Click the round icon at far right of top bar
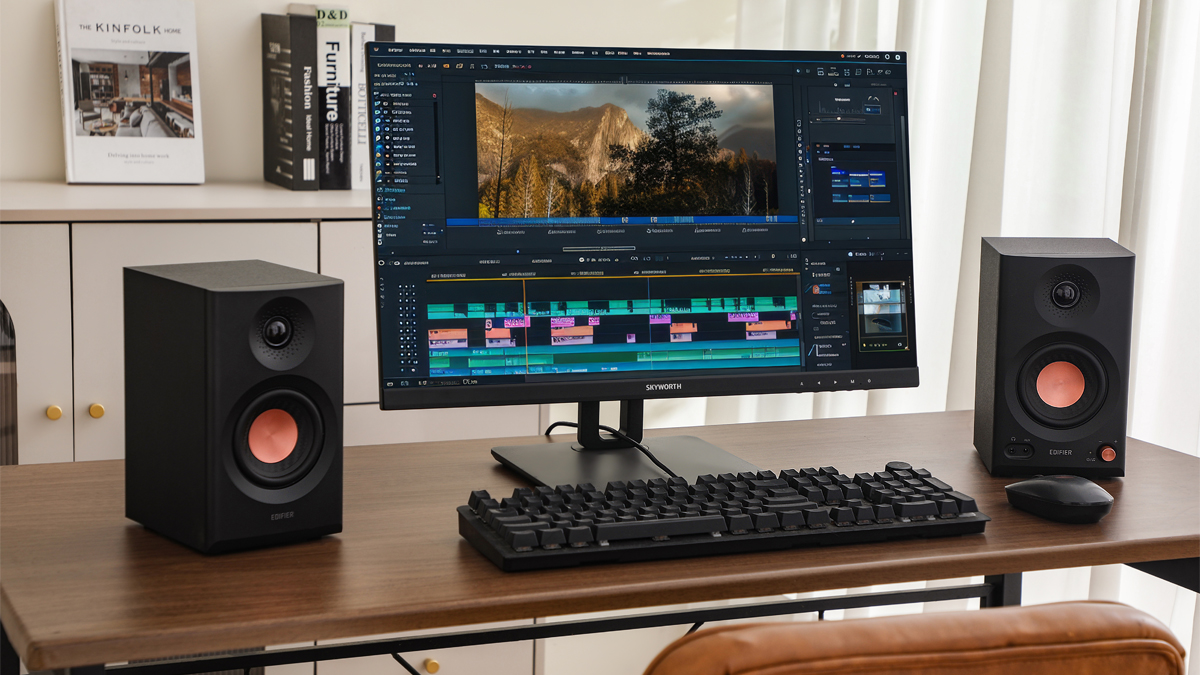This screenshot has height=675, width=1200. [x=897, y=56]
